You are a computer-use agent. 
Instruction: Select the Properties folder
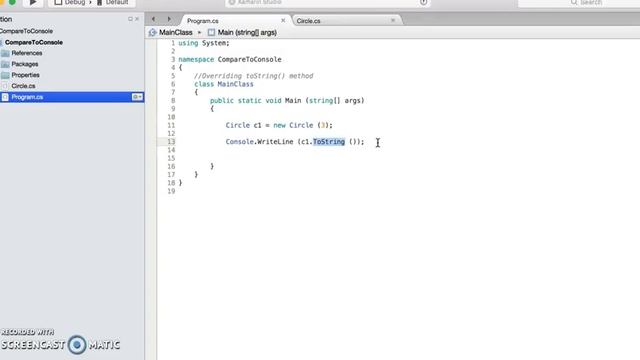(x=25, y=75)
